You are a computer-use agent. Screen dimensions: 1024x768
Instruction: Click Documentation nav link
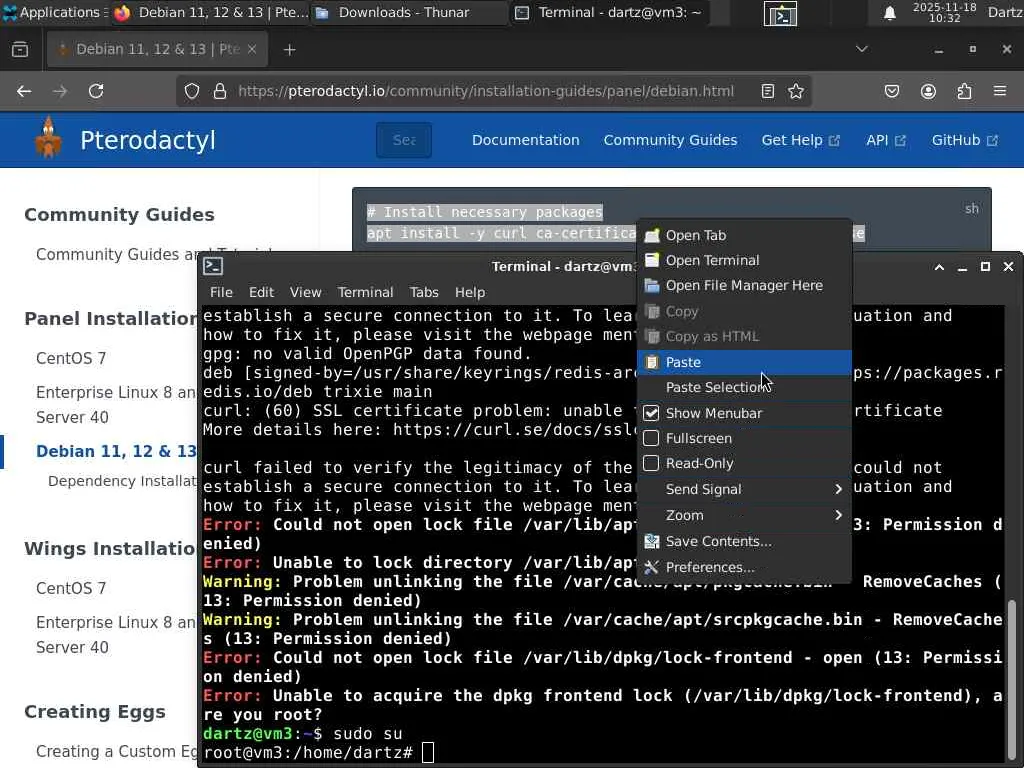point(526,140)
